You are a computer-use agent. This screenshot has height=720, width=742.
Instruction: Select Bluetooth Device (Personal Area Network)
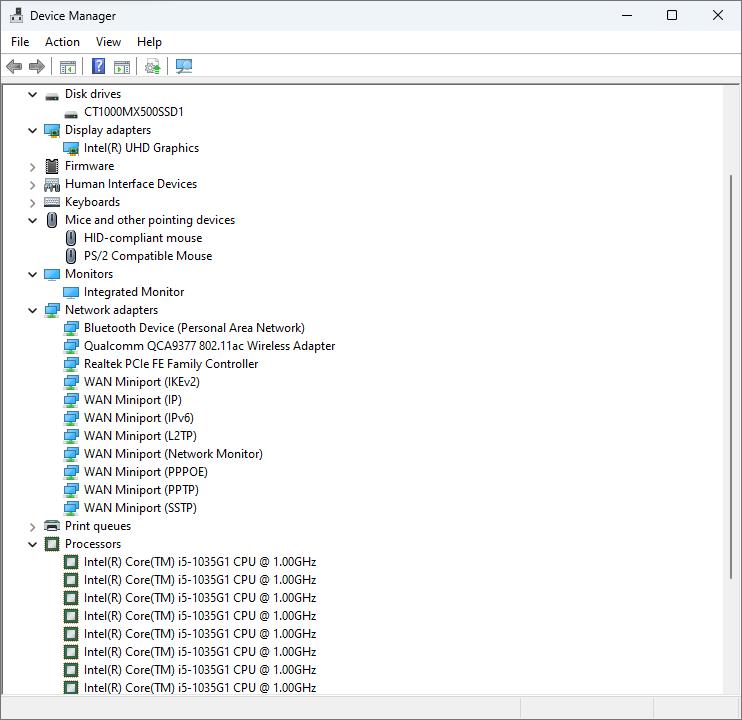tap(194, 328)
